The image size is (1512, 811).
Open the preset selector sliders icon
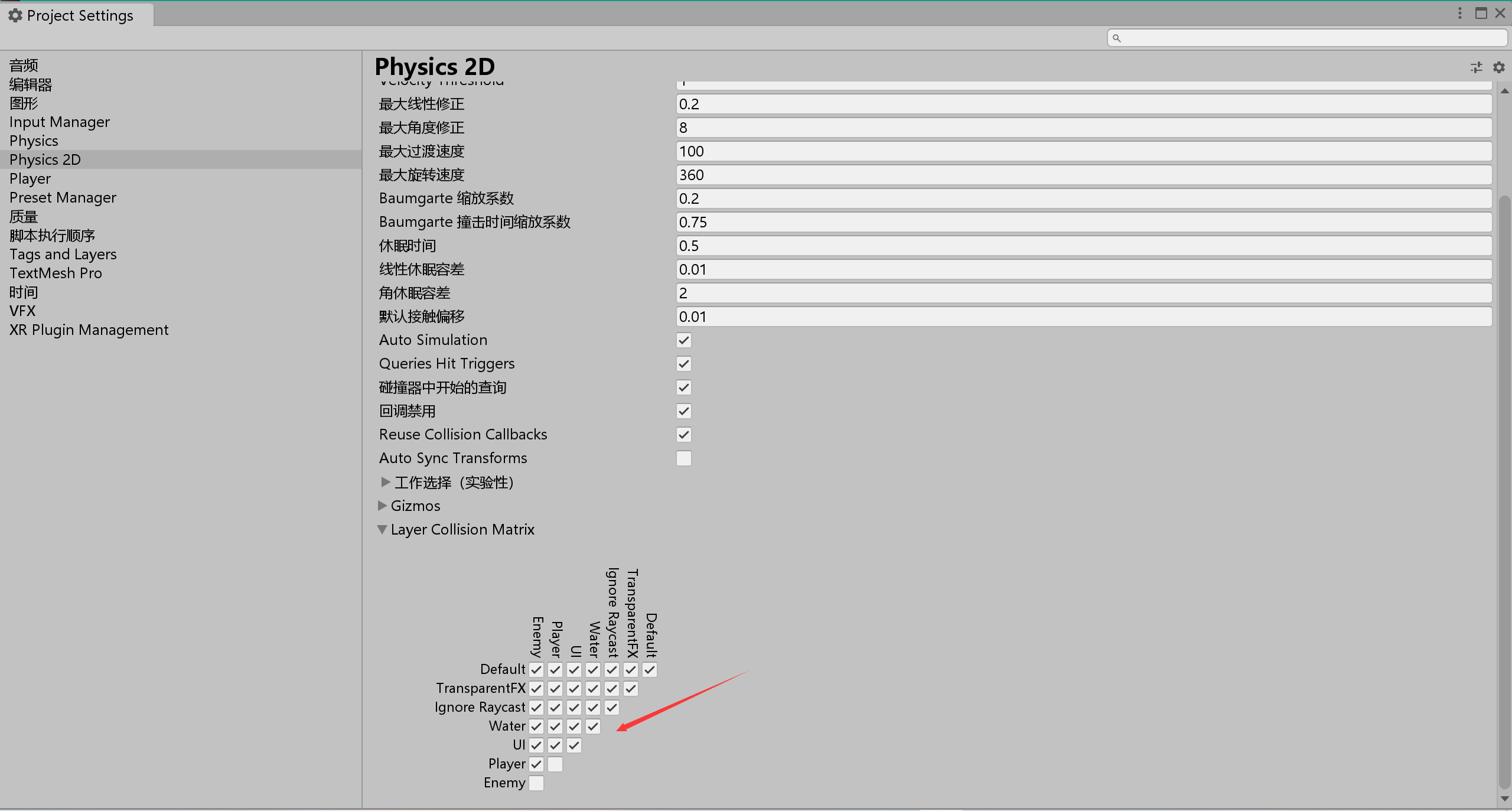point(1476,67)
